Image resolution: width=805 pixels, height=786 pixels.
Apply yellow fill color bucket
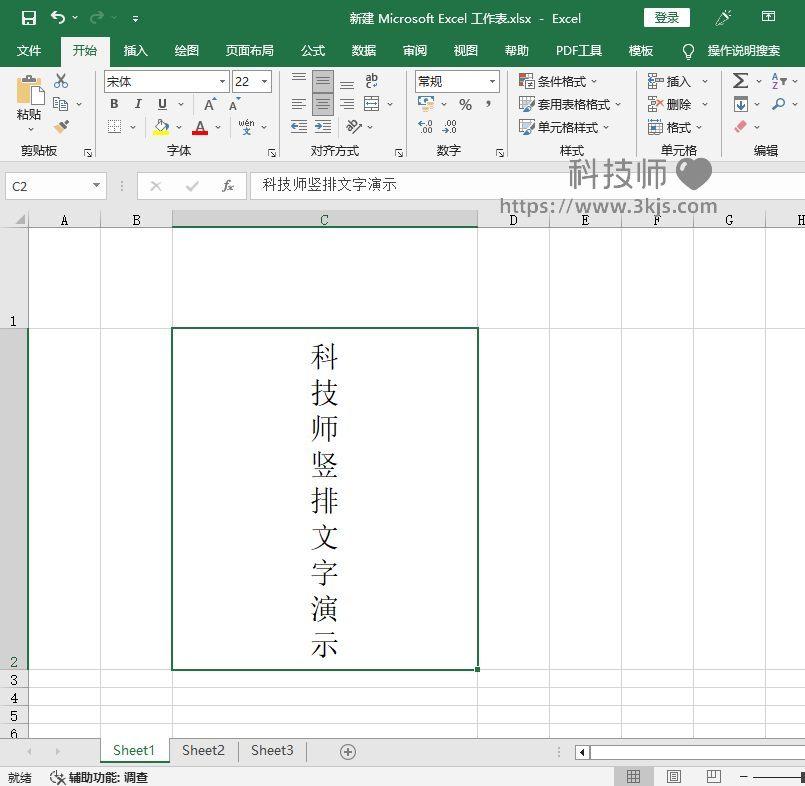pyautogui.click(x=161, y=127)
